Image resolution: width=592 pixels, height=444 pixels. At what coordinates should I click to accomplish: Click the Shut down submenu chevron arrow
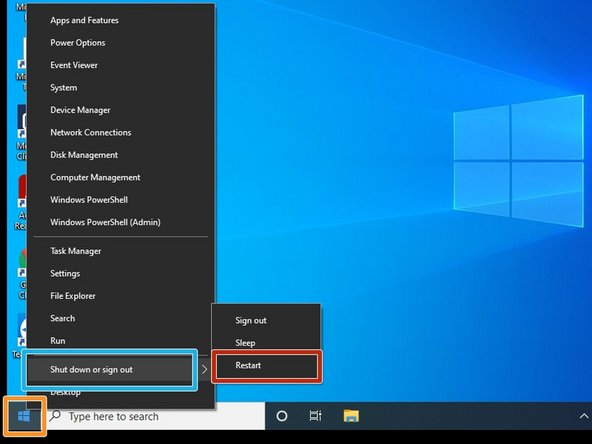tap(204, 370)
